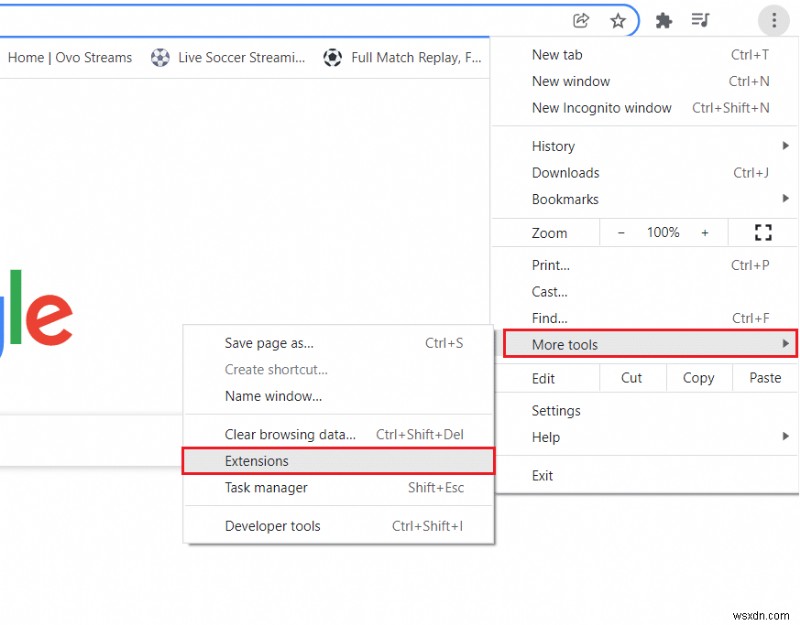Click + to increase page zoom

click(705, 232)
